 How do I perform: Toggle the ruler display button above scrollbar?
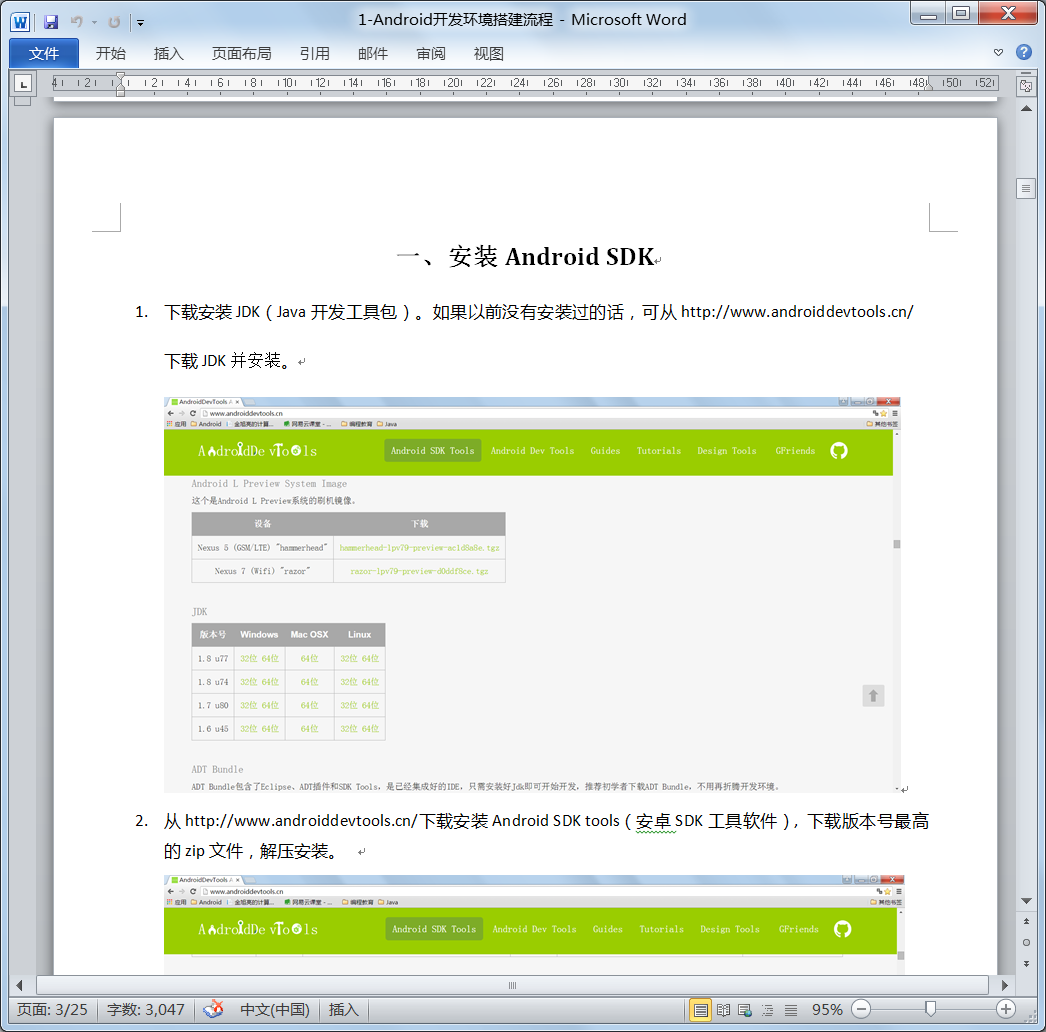[x=1025, y=86]
